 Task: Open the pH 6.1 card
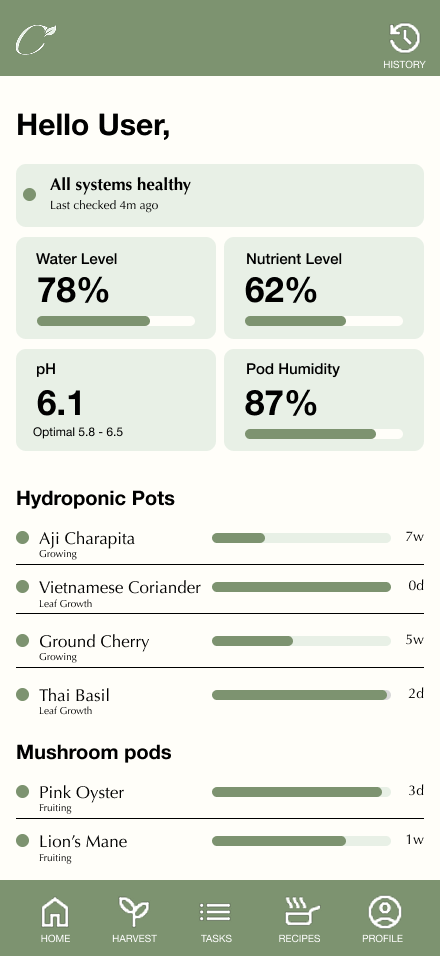(x=116, y=400)
